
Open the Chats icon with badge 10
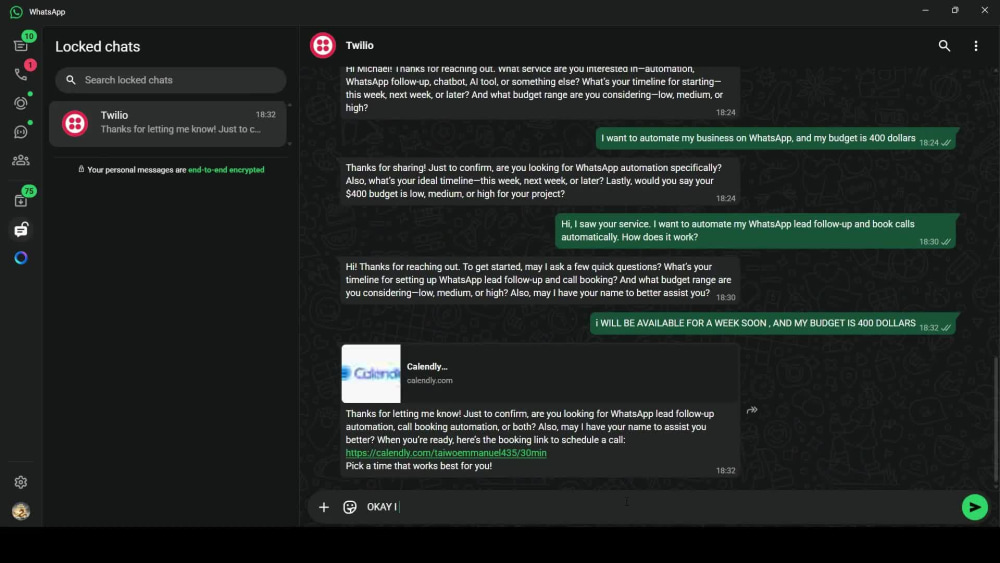21,45
